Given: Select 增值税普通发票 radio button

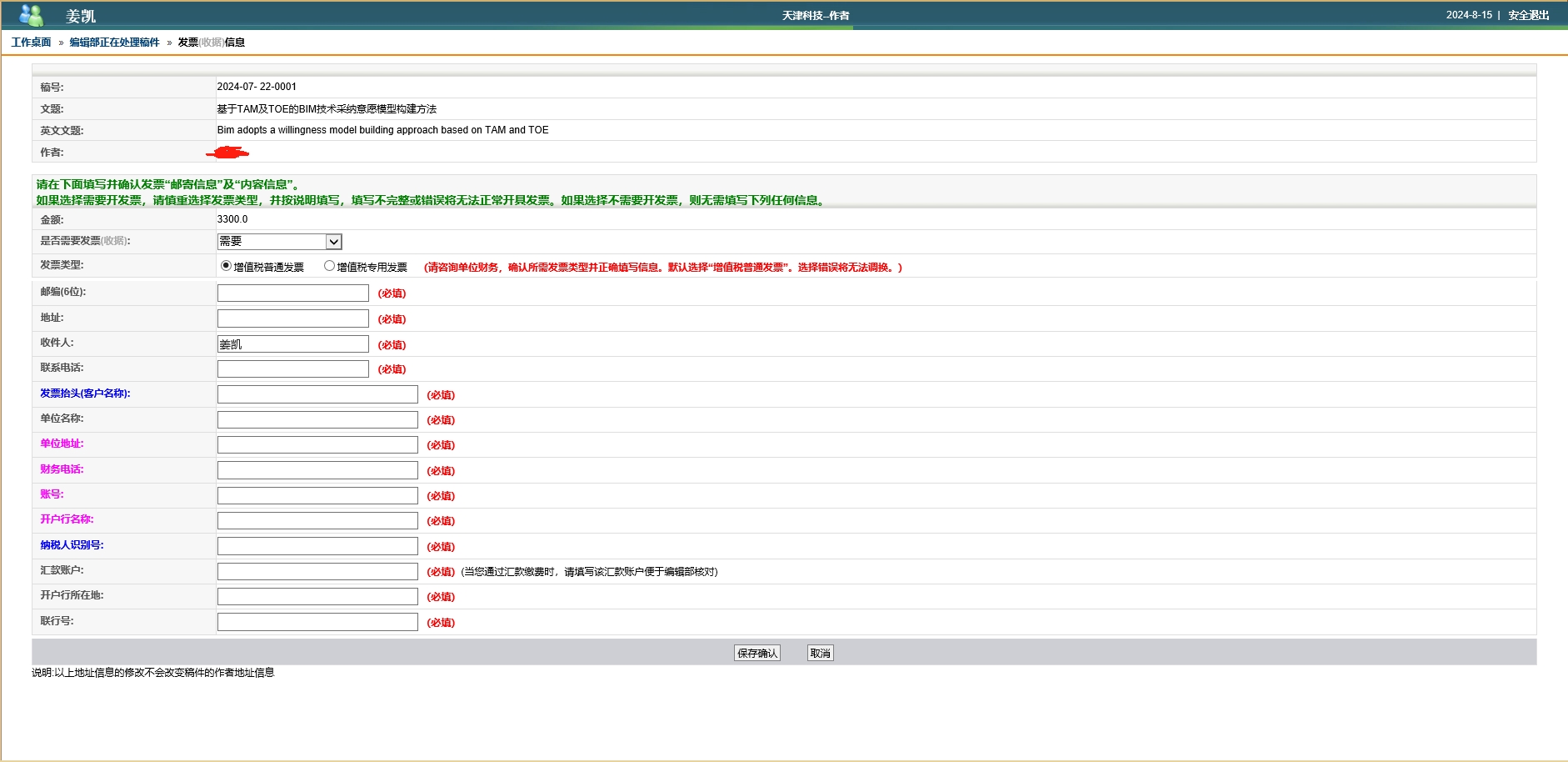Looking at the screenshot, I should tap(226, 266).
